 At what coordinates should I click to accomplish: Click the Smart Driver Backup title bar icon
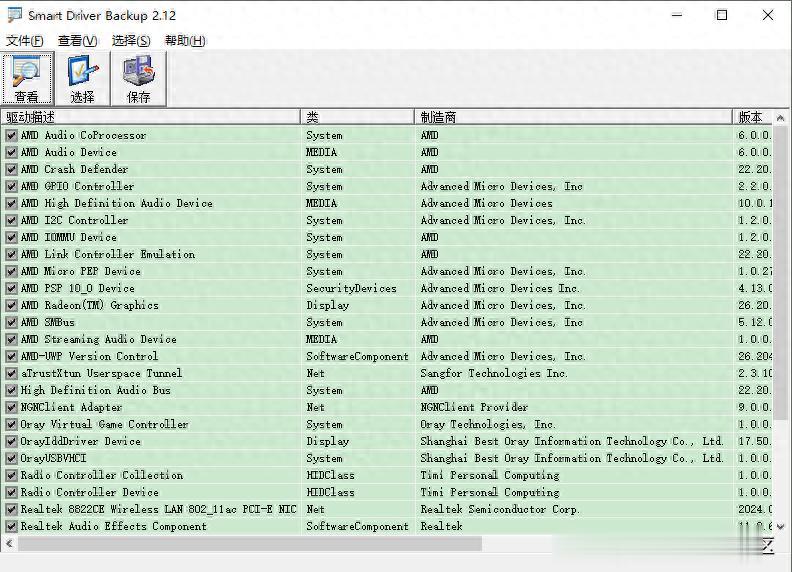(14, 15)
